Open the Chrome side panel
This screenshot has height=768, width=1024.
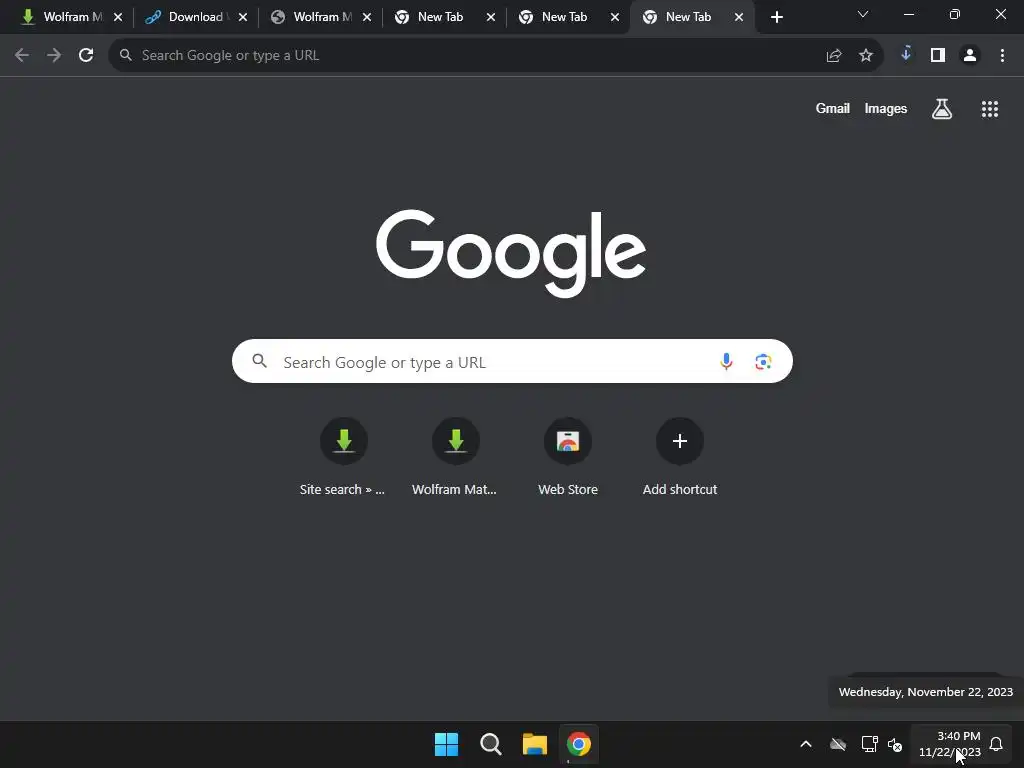938,56
